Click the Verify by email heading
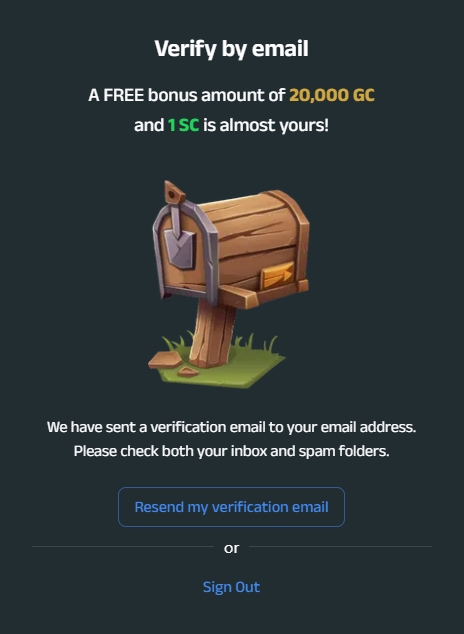The height and width of the screenshot is (634, 464). (x=232, y=49)
